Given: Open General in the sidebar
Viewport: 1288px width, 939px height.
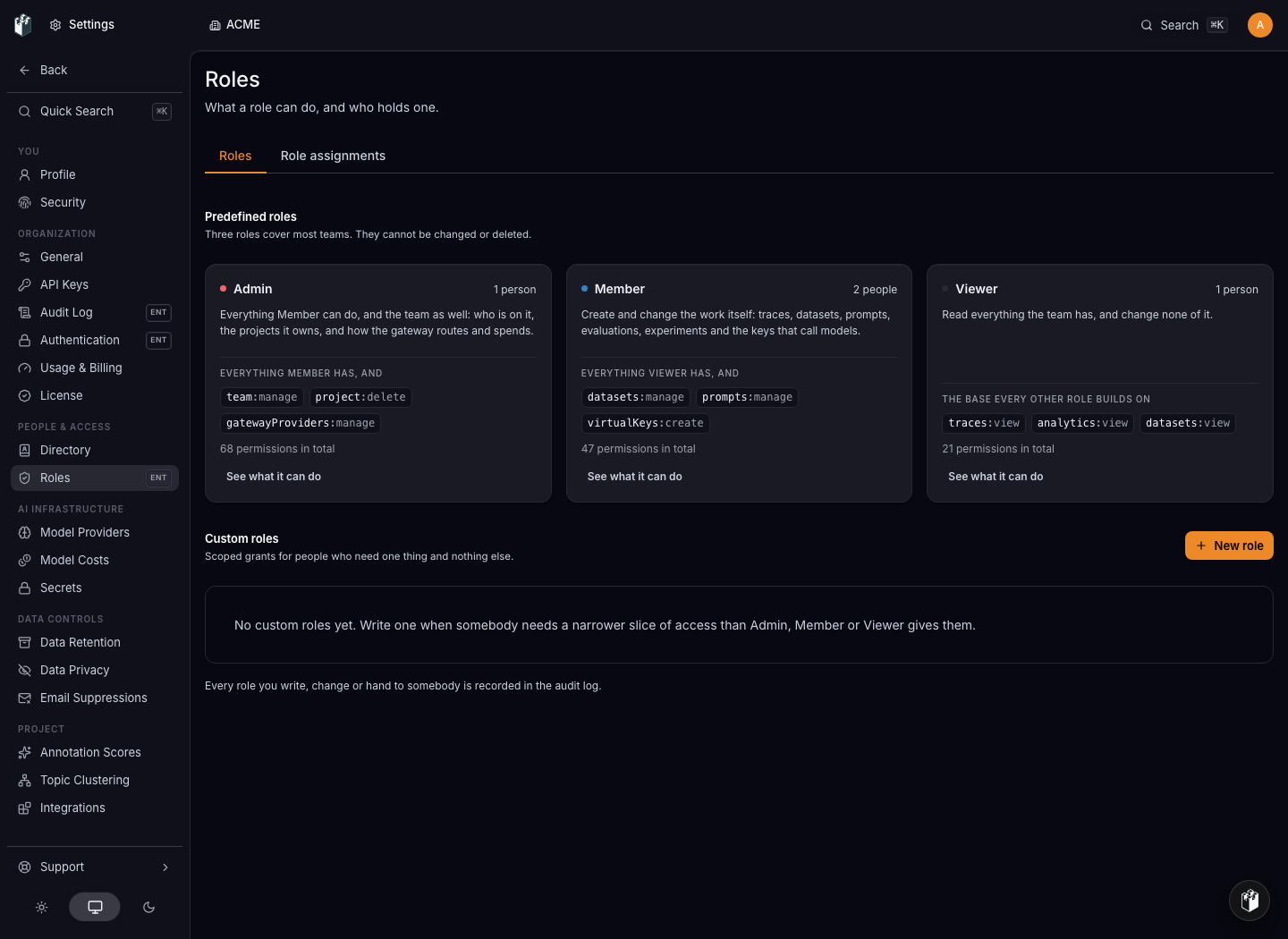Looking at the screenshot, I should pyautogui.click(x=95, y=257).
